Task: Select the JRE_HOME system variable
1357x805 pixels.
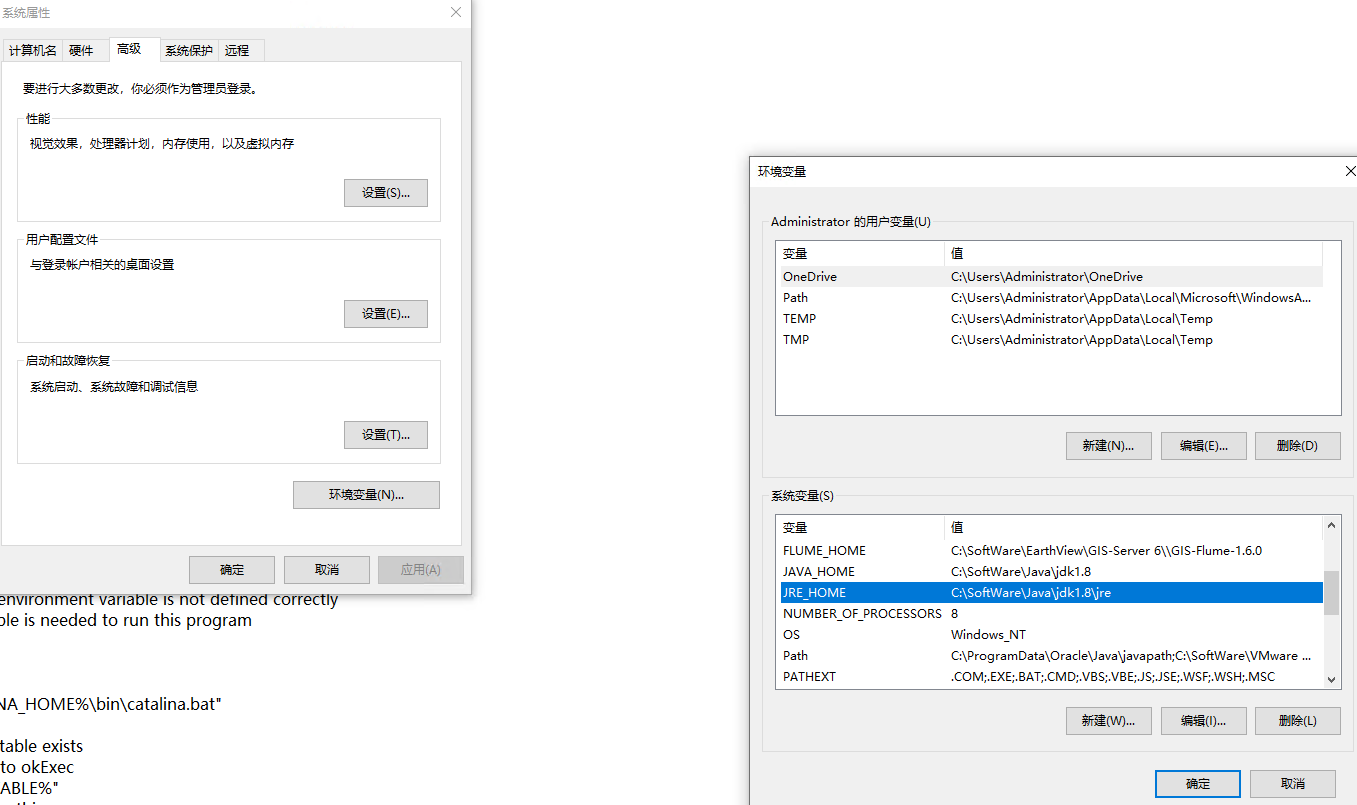Action: coord(1049,593)
